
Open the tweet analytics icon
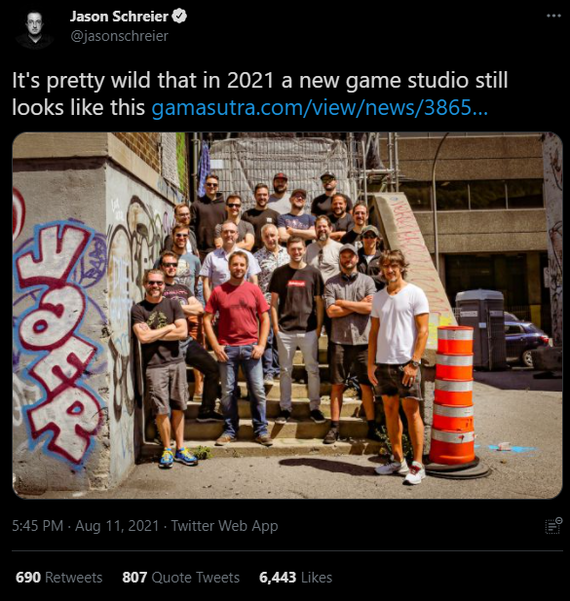553,525
